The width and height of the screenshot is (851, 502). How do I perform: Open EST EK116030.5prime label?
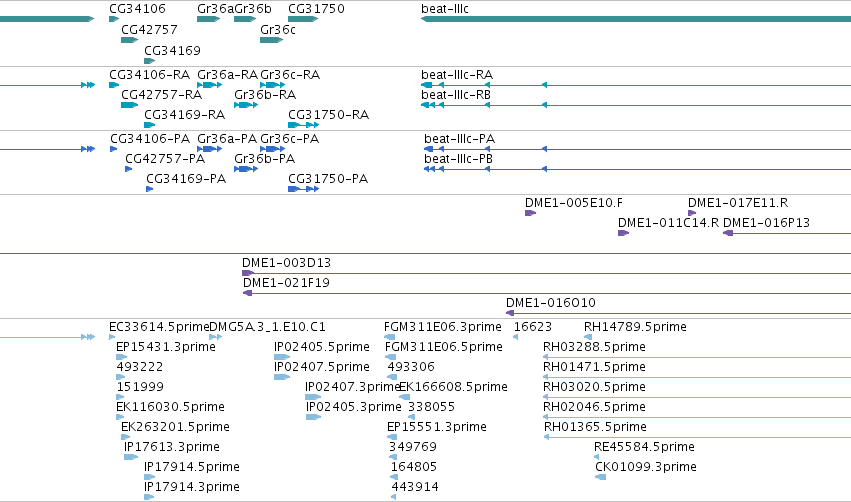tap(170, 407)
